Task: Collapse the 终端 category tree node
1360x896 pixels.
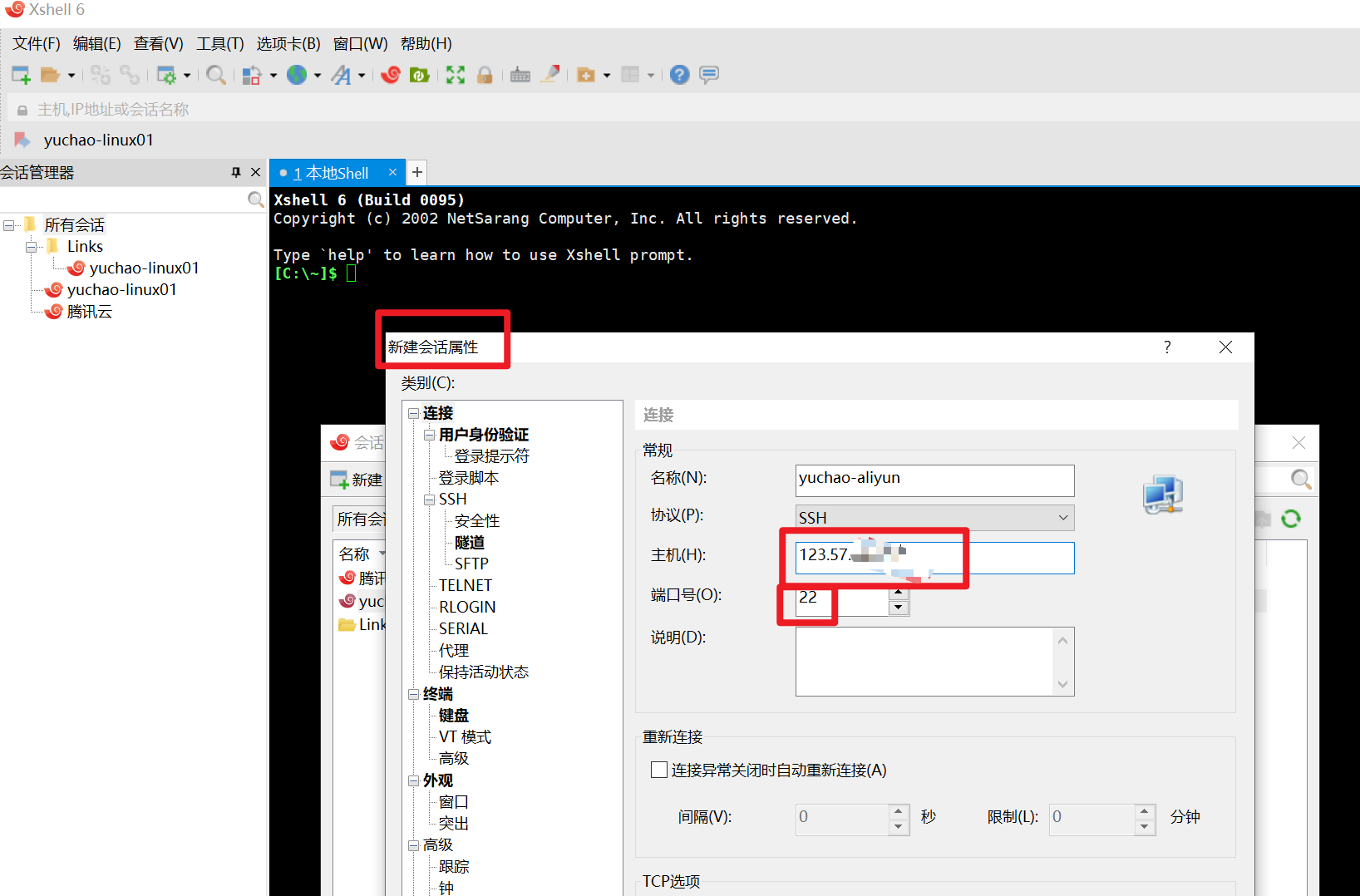Action: click(413, 694)
